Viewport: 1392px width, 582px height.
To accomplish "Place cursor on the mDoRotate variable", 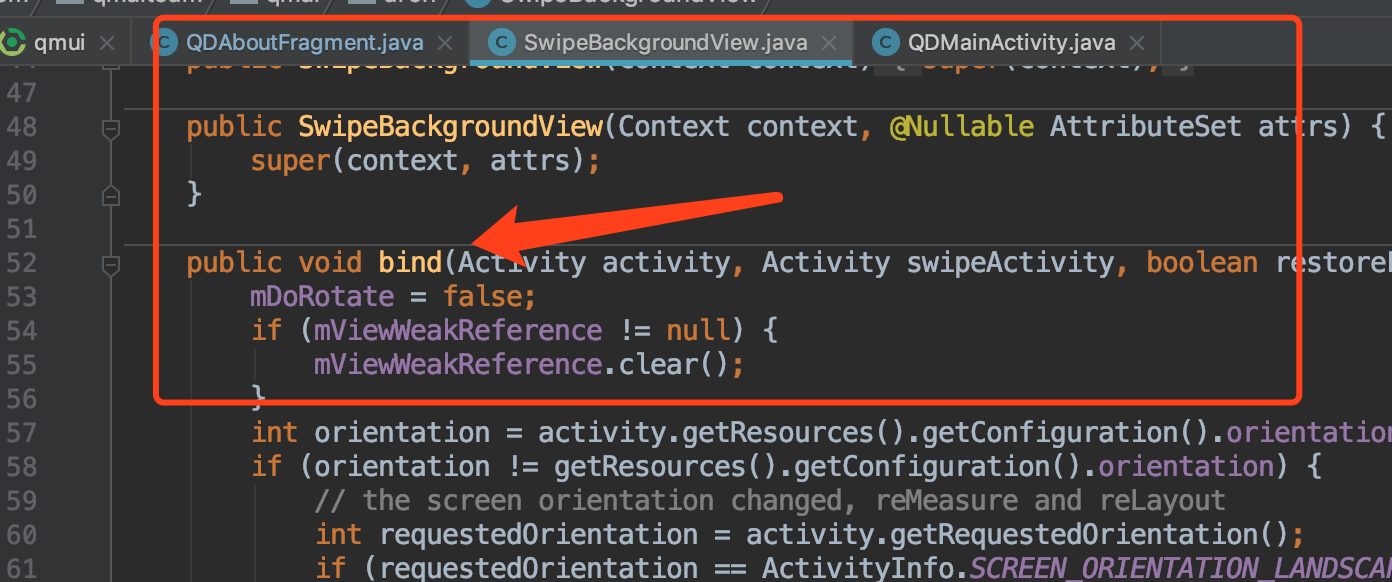I will [x=321, y=296].
